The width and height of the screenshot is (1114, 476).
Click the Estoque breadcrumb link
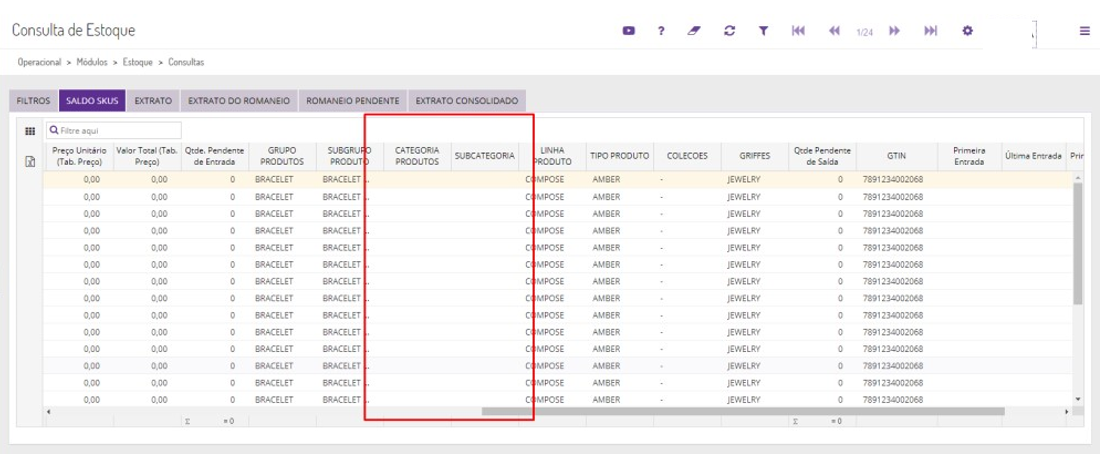pos(138,62)
